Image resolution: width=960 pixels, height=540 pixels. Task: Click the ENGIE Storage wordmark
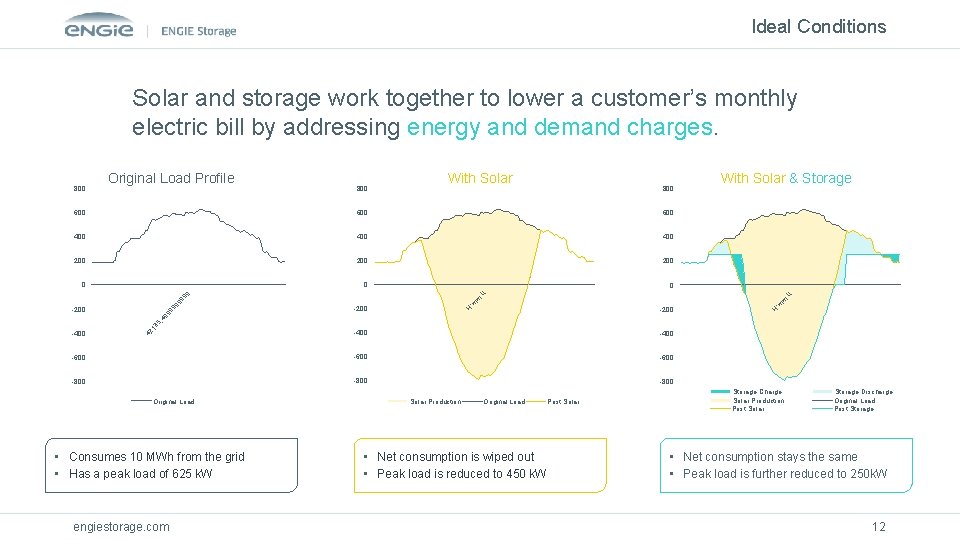click(x=198, y=31)
